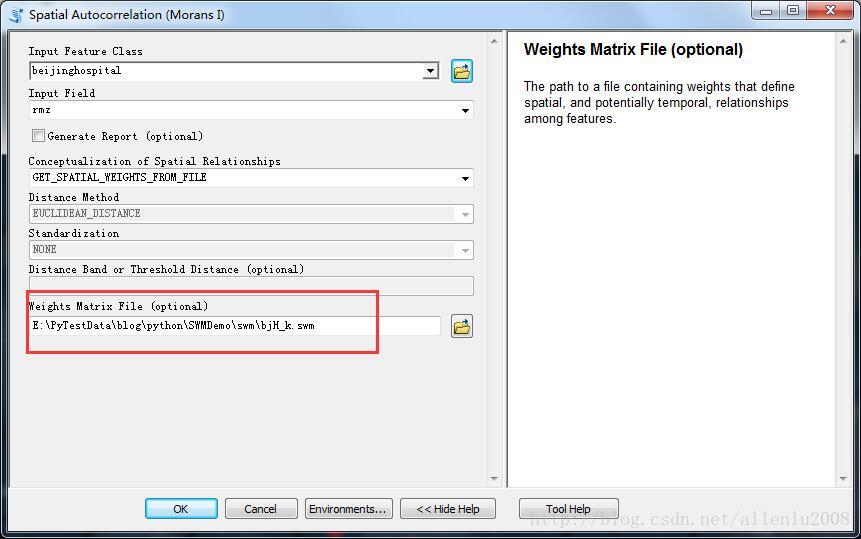Image resolution: width=861 pixels, height=539 pixels.
Task: Open the Distance Method EUCLIDEAN_DISTANCE dropdown
Action: tap(465, 214)
